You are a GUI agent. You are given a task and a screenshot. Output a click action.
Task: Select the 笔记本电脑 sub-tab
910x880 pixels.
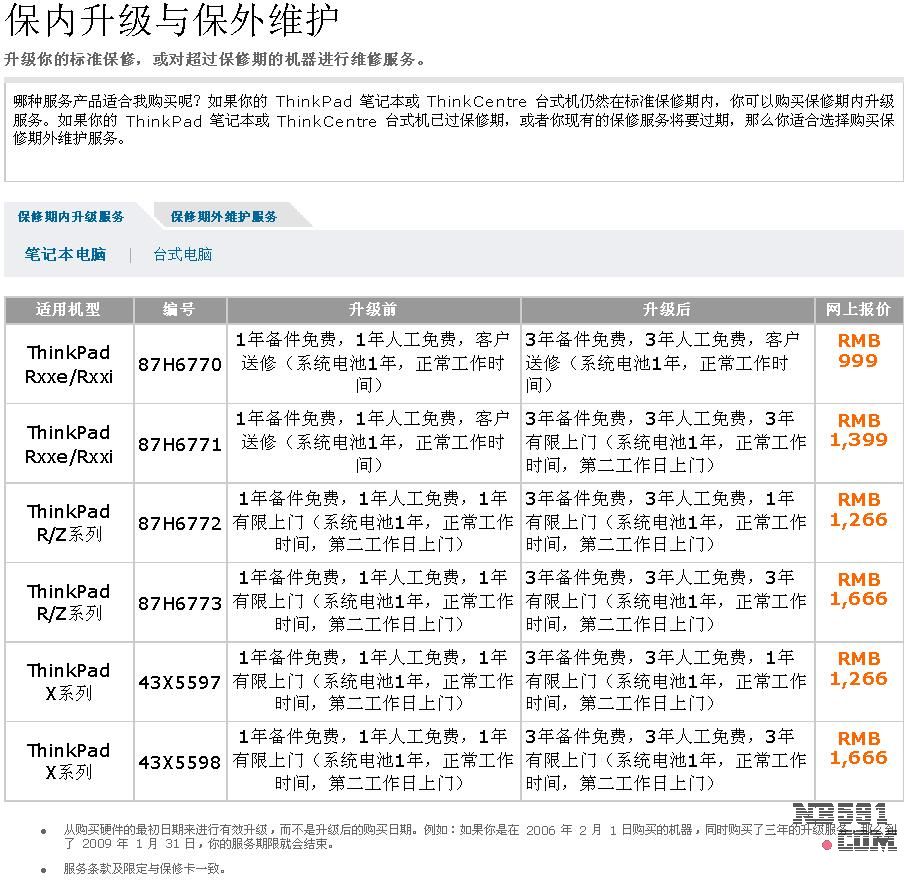[65, 254]
